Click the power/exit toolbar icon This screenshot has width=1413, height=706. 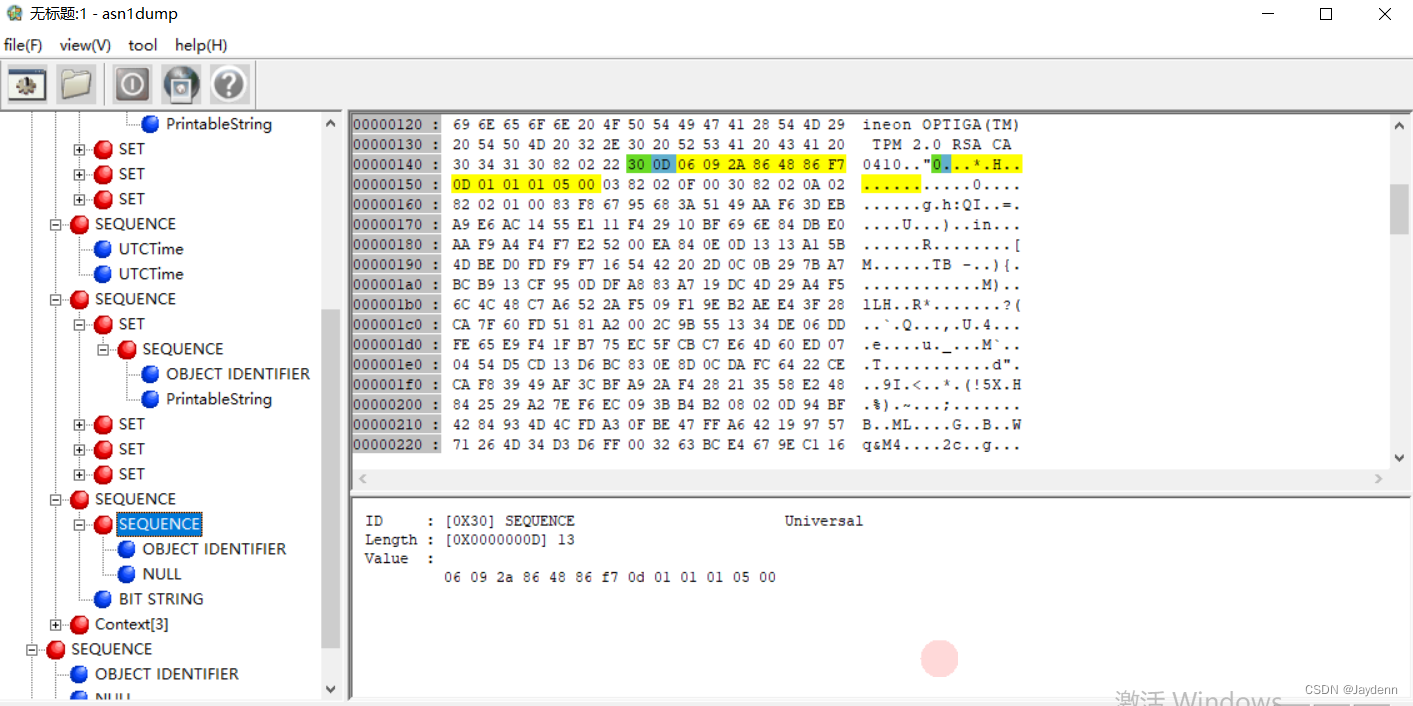[131, 84]
